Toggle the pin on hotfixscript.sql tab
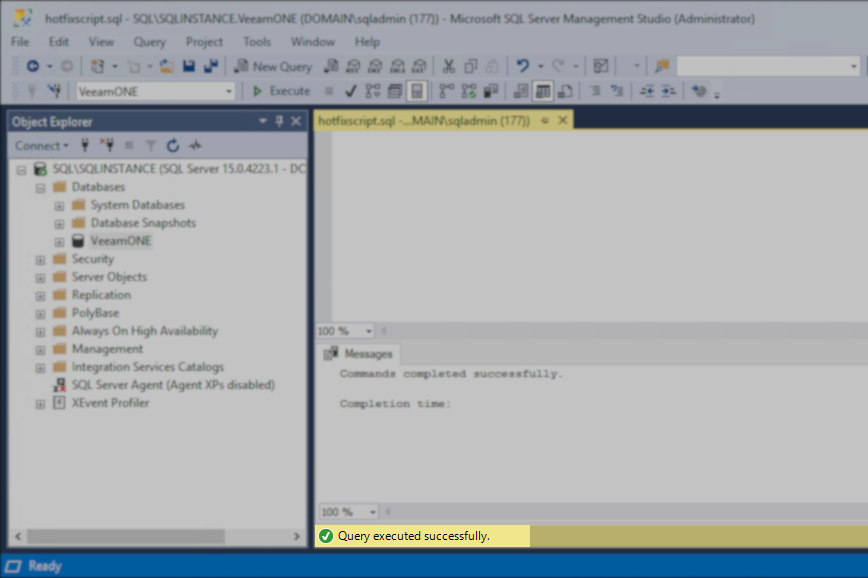 (x=545, y=121)
